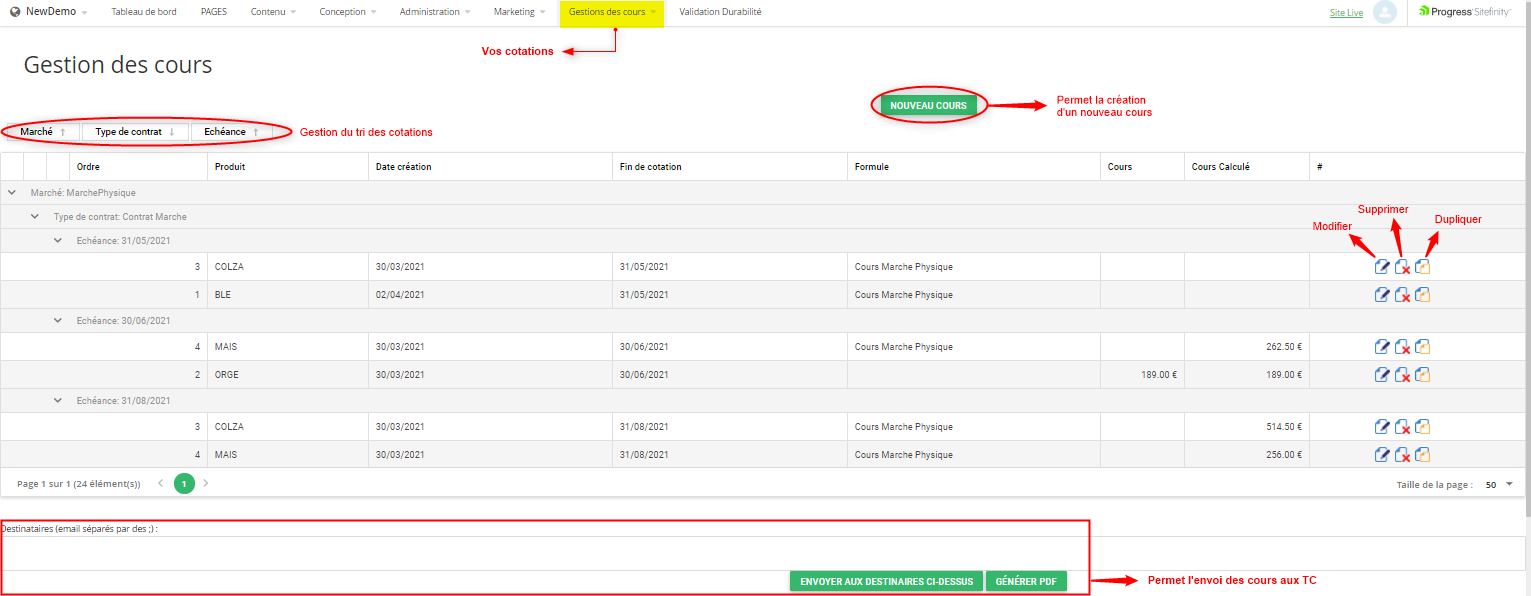Duplicate the MAIS 31/08/2021 quotation row
Screen dimensions: 1531x596
(1422, 455)
